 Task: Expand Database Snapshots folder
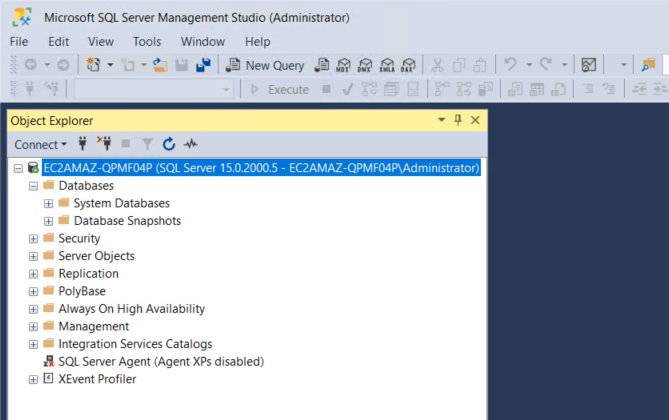pyautogui.click(x=48, y=221)
